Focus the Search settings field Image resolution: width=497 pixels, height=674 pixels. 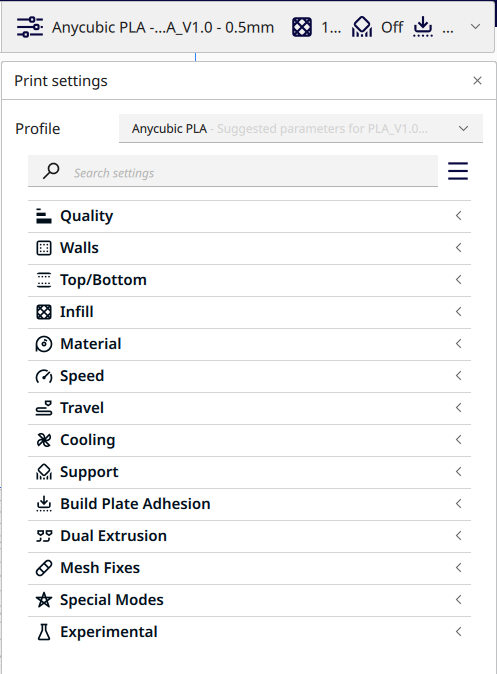(x=233, y=171)
